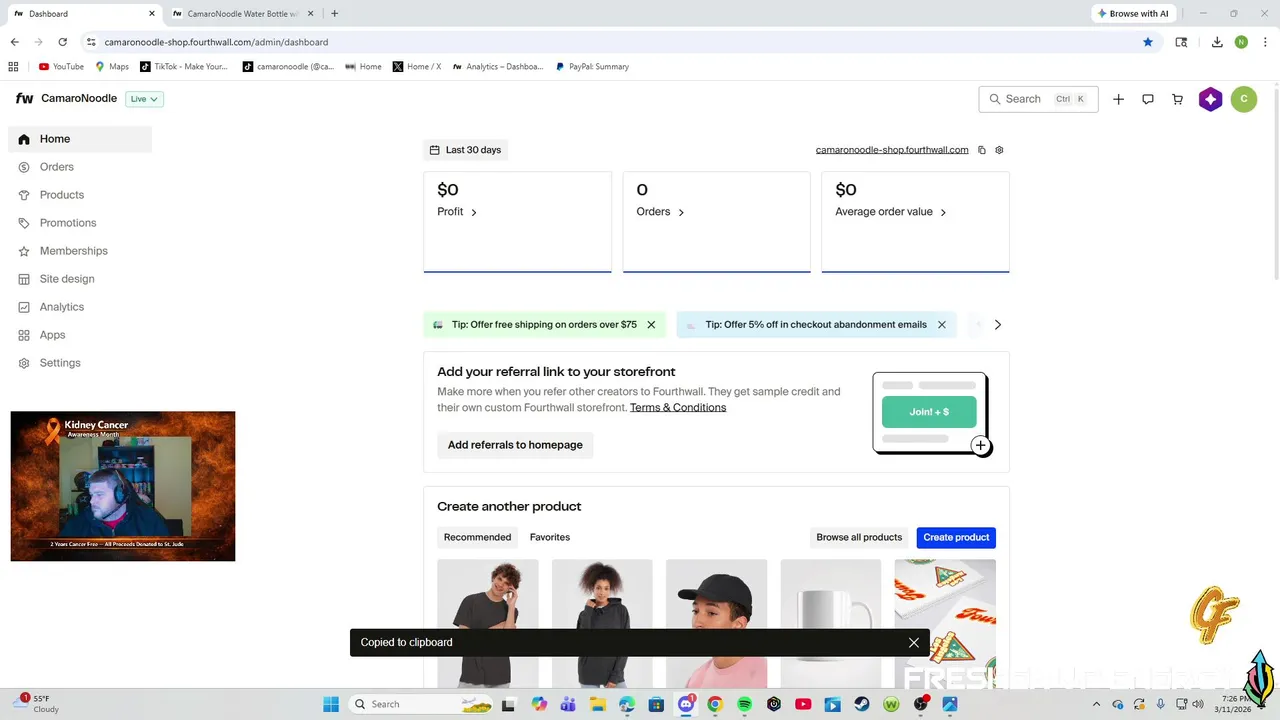Open the Windows Start menu

tap(331, 704)
